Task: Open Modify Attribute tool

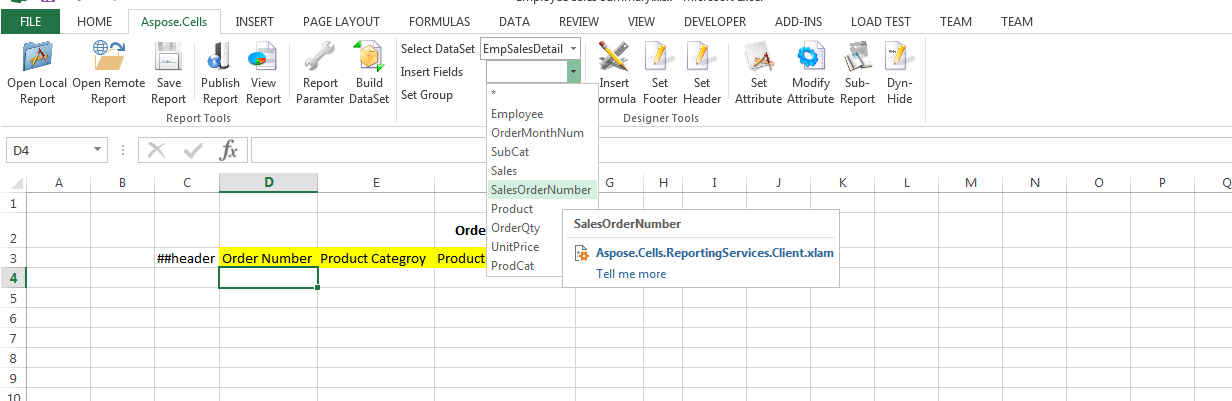Action: click(x=810, y=73)
